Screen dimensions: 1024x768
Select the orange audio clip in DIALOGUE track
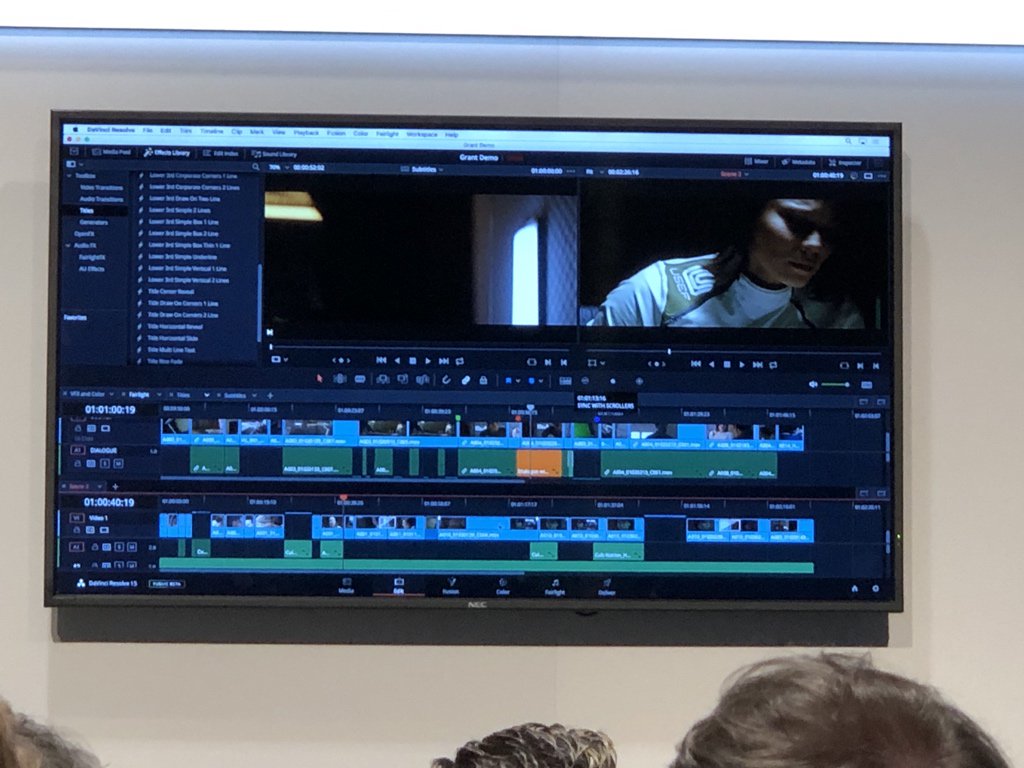pos(539,463)
